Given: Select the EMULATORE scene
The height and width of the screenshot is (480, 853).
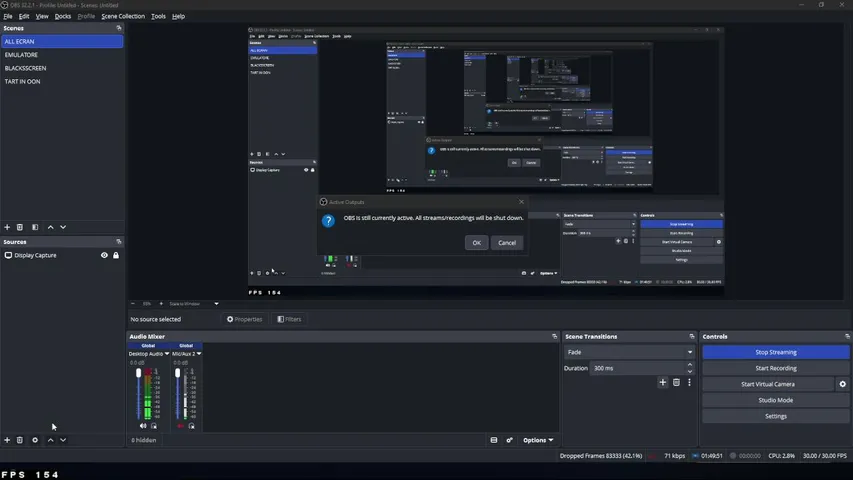Looking at the screenshot, I should coord(62,55).
